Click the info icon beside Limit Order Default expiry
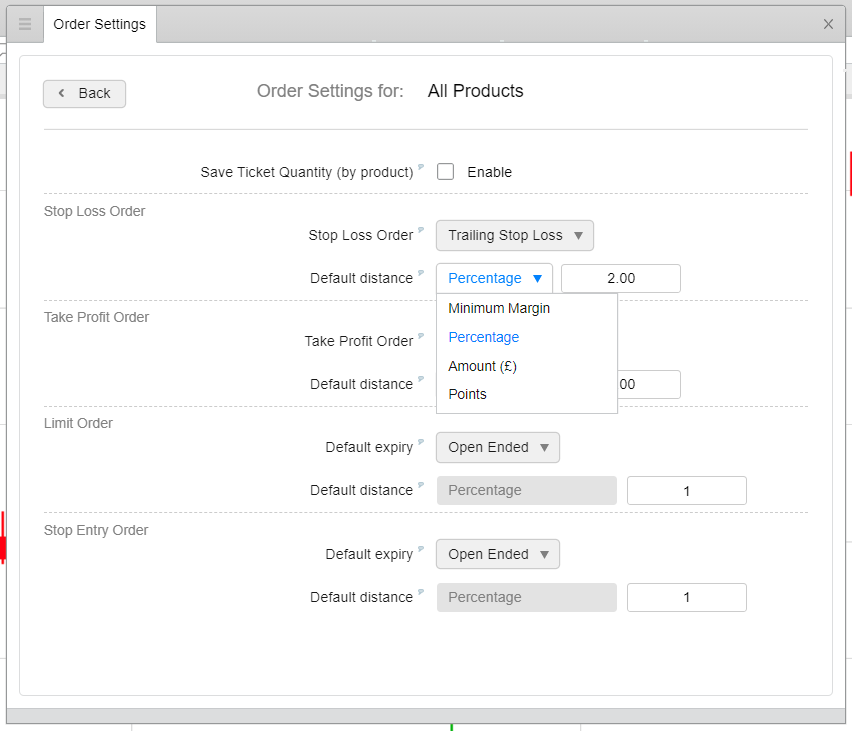 (421, 442)
